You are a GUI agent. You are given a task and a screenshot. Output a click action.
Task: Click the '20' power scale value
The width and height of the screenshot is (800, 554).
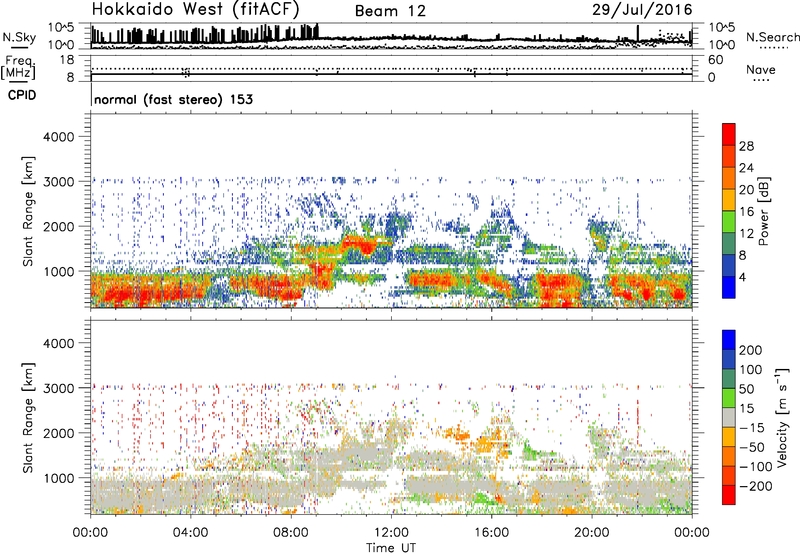(x=746, y=190)
